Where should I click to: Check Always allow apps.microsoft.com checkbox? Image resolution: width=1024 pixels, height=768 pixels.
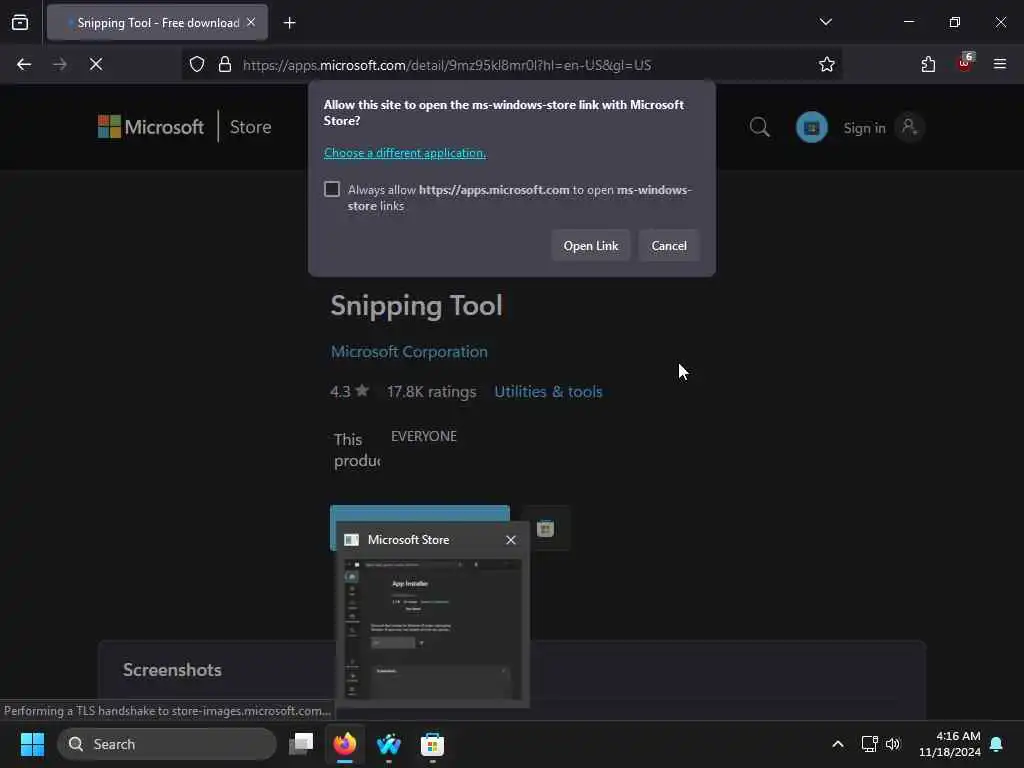tap(332, 189)
